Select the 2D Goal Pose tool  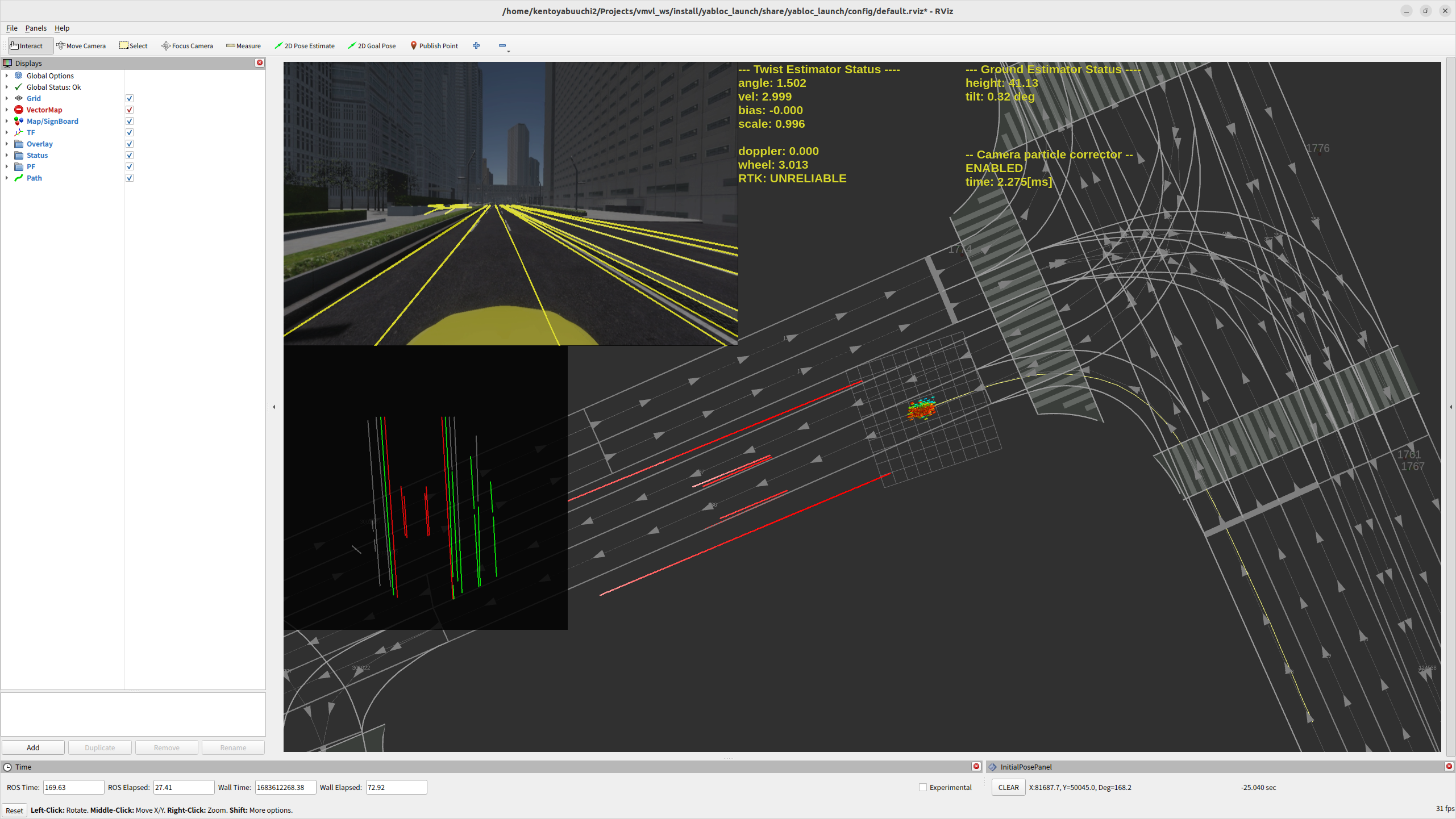point(372,45)
